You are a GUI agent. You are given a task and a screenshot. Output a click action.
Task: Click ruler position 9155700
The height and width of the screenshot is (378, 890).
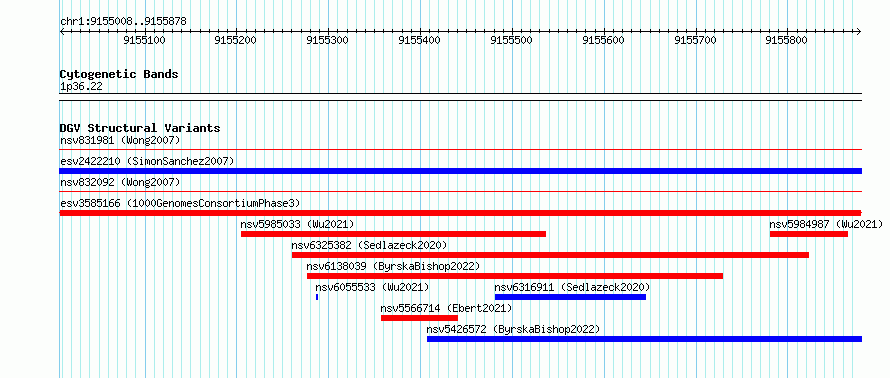pos(696,40)
